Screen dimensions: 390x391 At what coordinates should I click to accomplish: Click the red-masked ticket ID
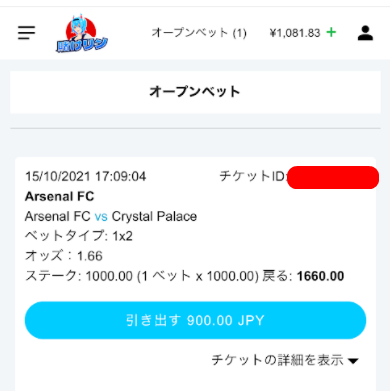tap(333, 177)
